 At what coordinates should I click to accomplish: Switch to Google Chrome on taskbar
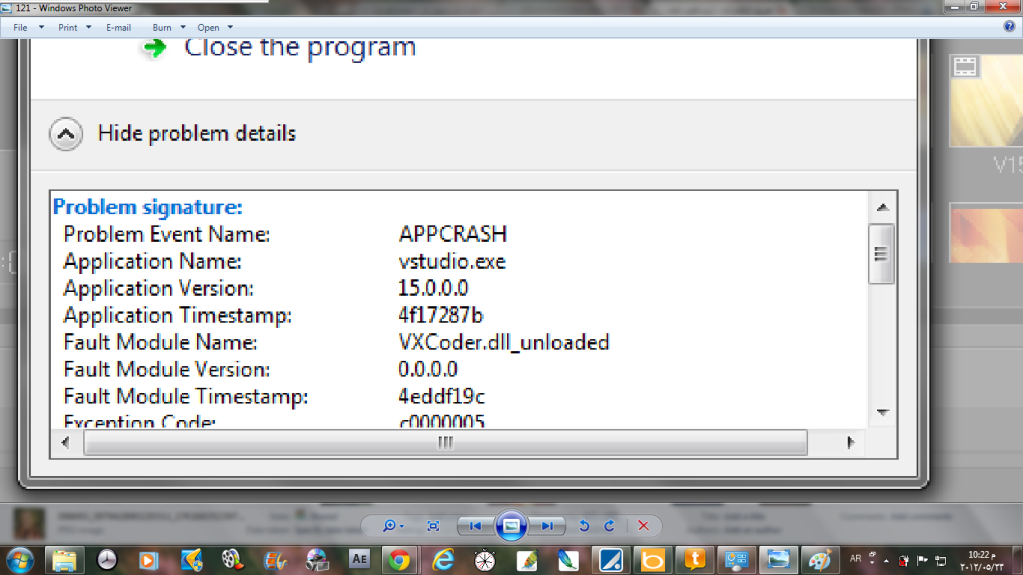(399, 561)
